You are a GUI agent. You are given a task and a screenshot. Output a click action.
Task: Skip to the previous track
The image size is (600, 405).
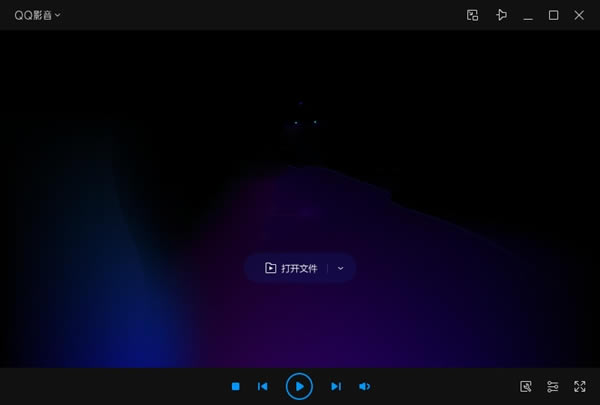pos(262,387)
